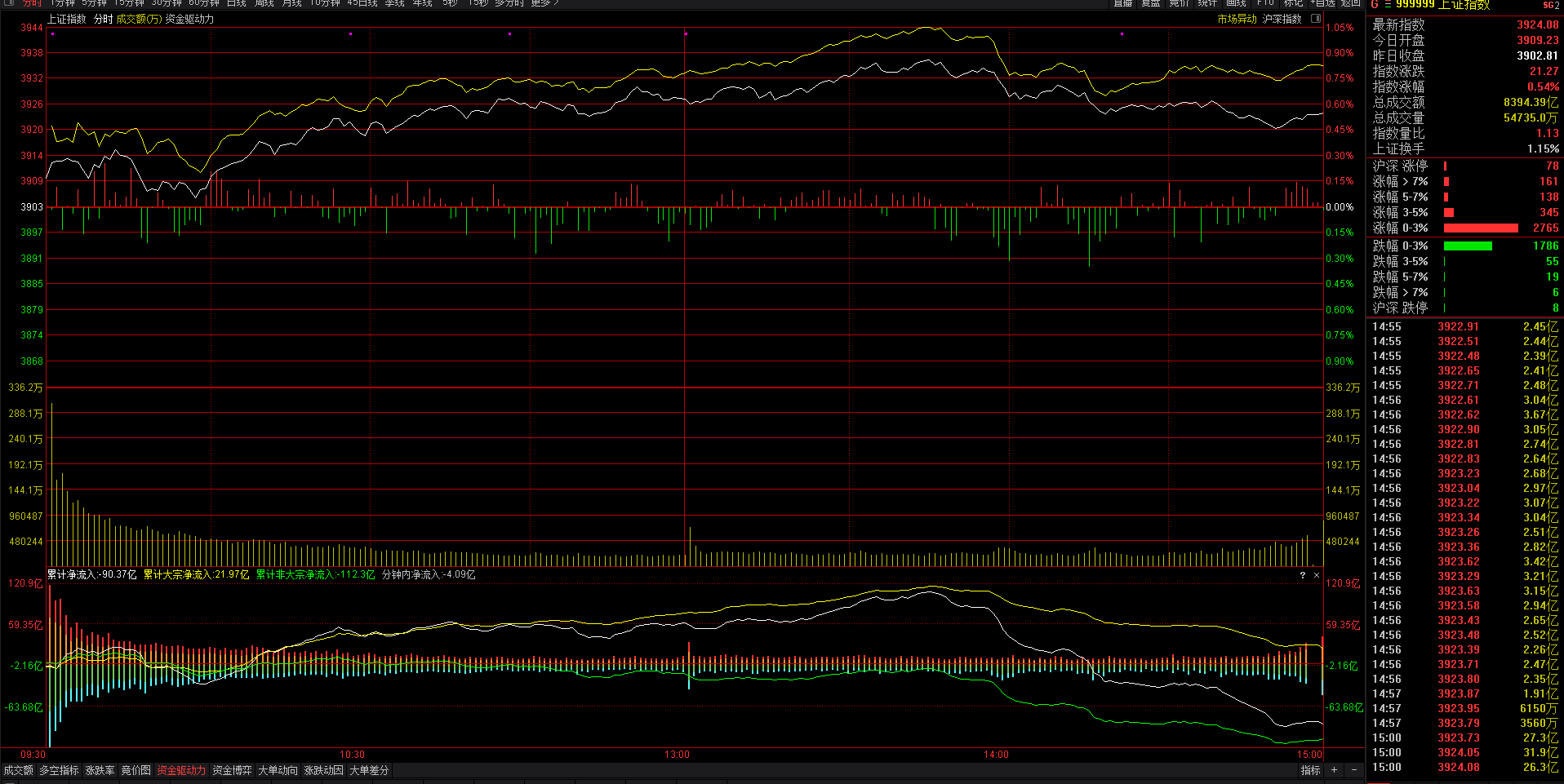Switch to the 季线 quarterly chart
Viewport: 1564px width, 784px height.
(x=395, y=2)
